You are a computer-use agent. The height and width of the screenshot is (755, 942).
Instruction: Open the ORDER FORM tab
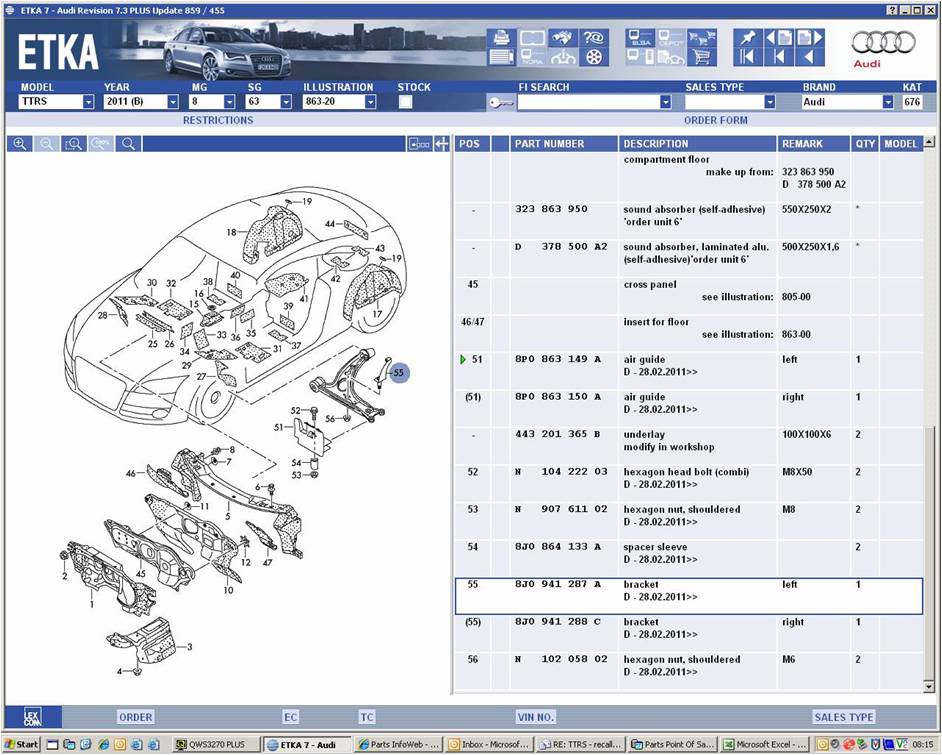[716, 120]
